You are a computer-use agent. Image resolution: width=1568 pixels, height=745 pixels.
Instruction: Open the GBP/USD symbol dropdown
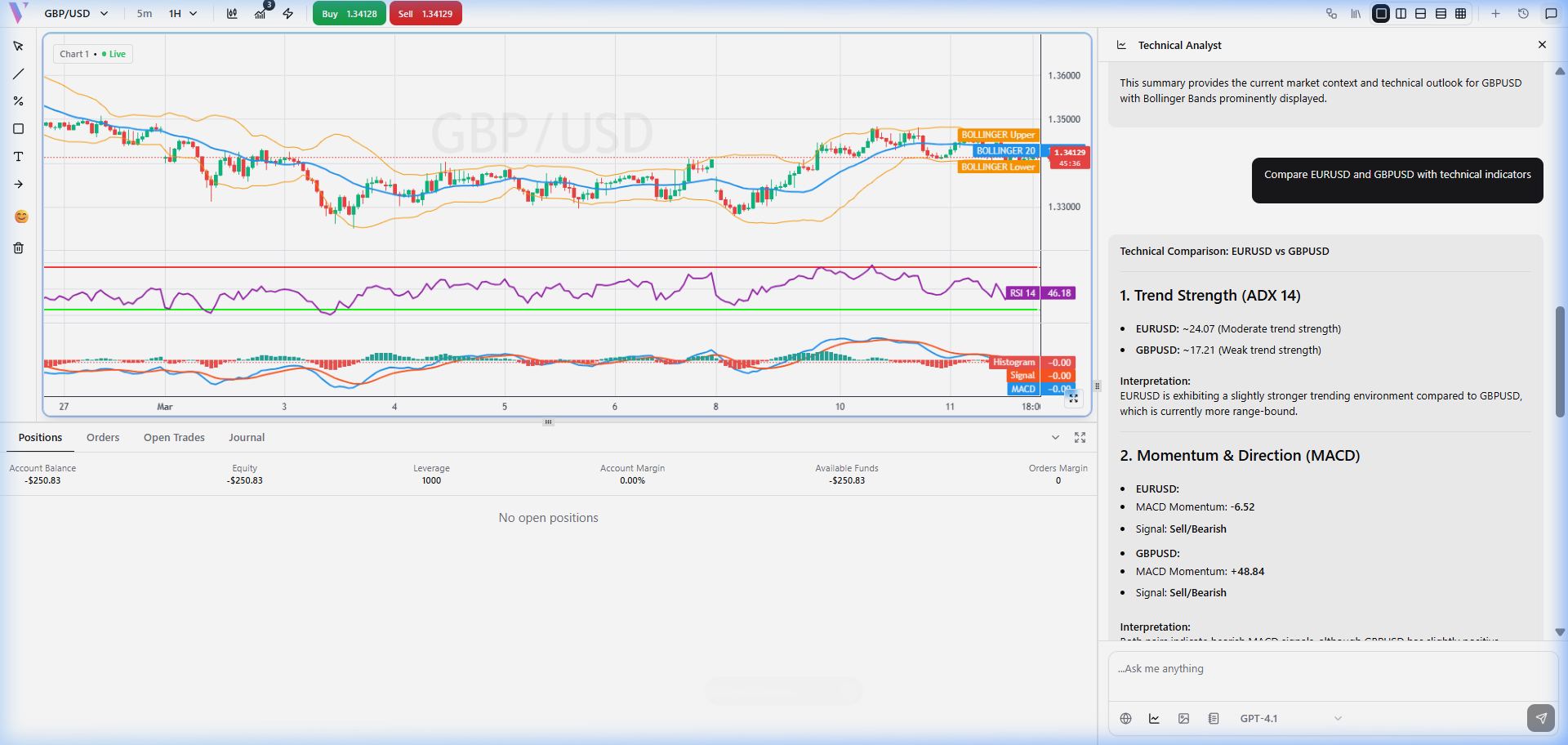pos(76,14)
